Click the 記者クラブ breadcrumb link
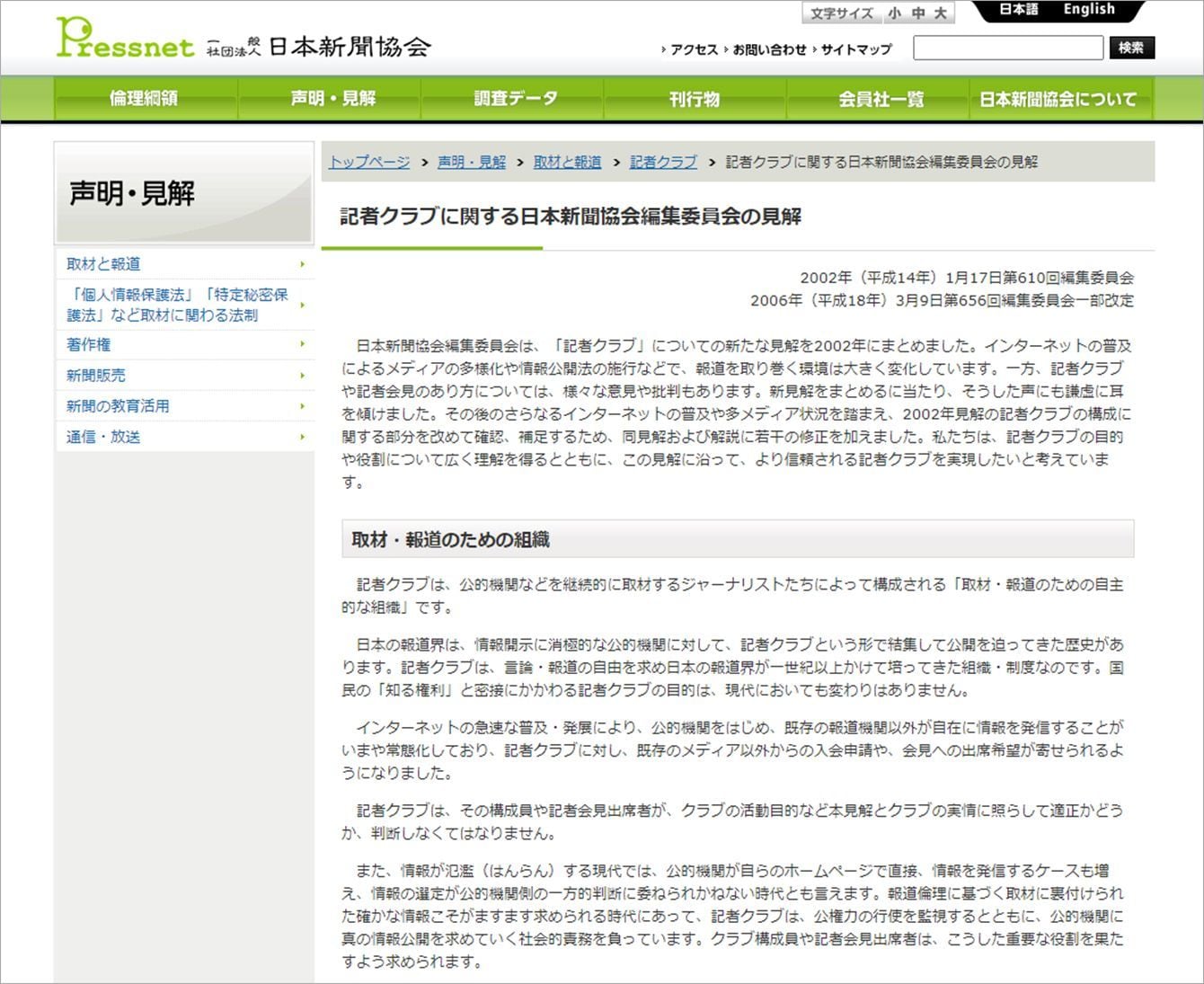The image size is (1204, 984). [663, 163]
